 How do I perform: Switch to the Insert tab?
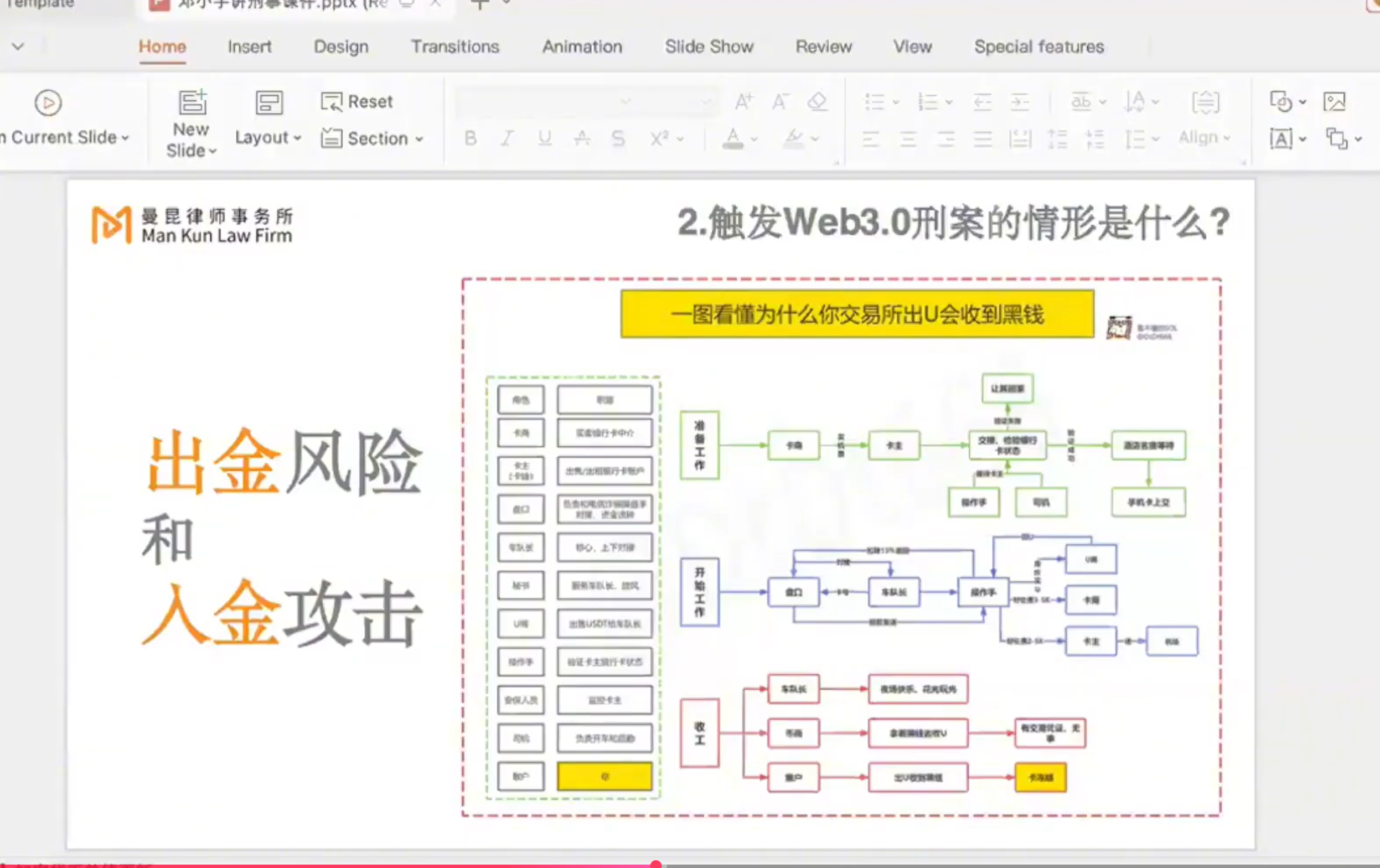[249, 46]
